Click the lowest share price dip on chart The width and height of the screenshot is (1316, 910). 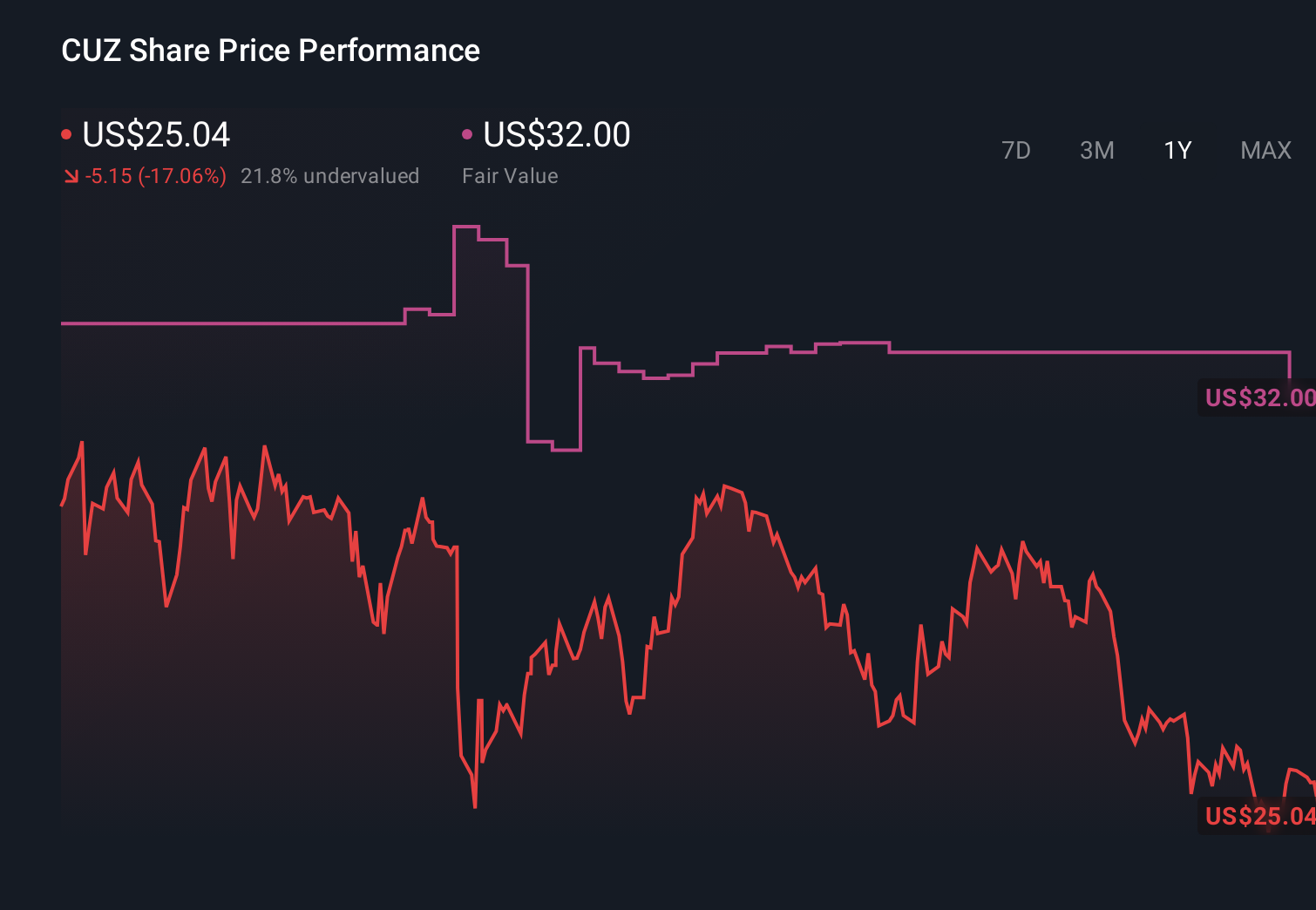[x=474, y=806]
